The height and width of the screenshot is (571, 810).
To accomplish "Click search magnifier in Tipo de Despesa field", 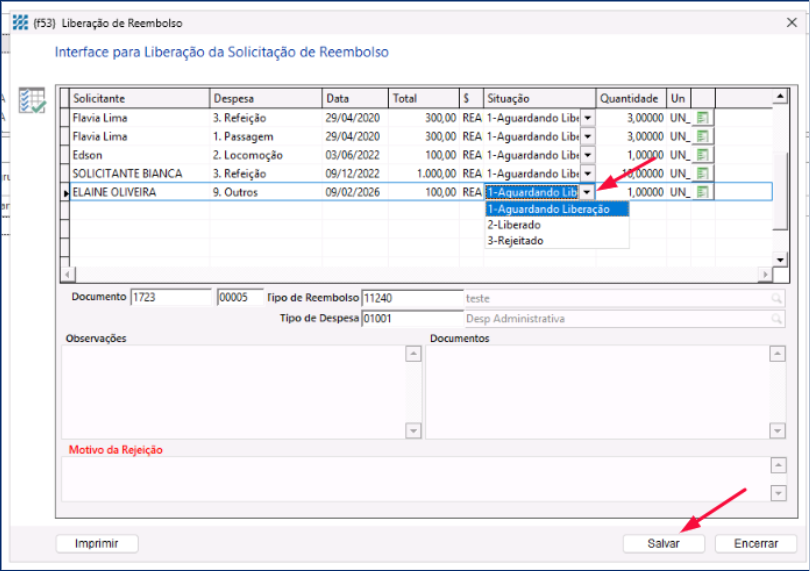I will click(x=777, y=318).
